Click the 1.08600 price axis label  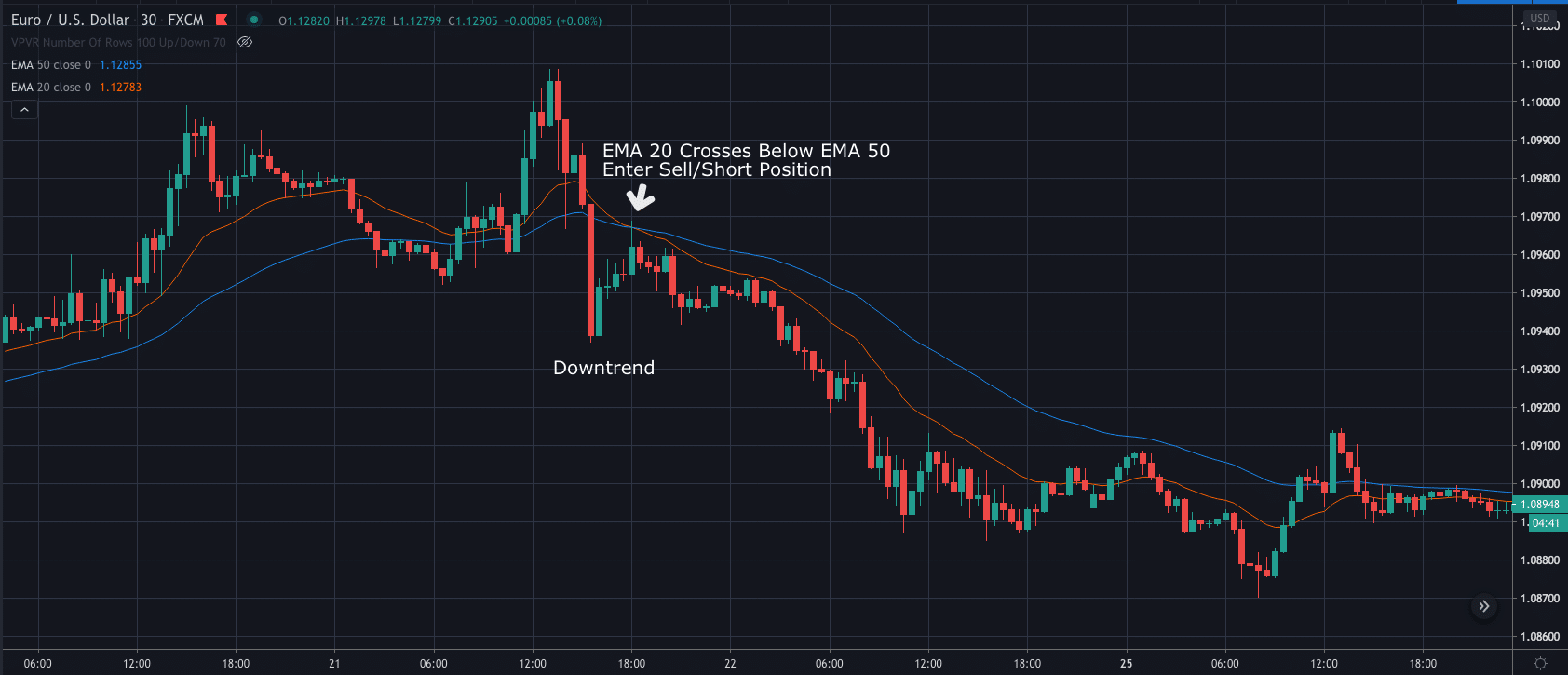tap(1540, 636)
